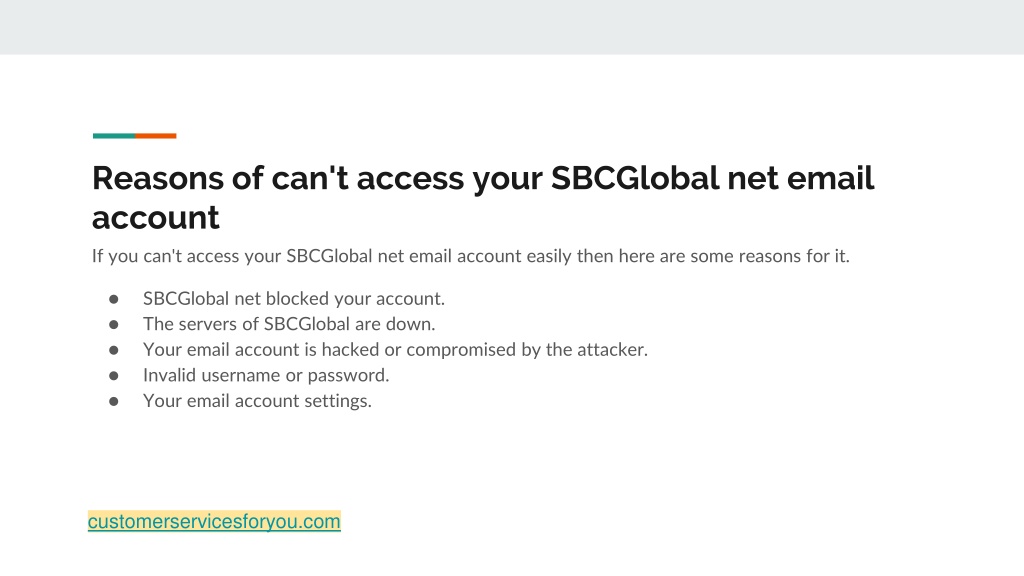Click the gray header band at the top
Viewport: 1024px width, 576px height.
click(512, 27)
